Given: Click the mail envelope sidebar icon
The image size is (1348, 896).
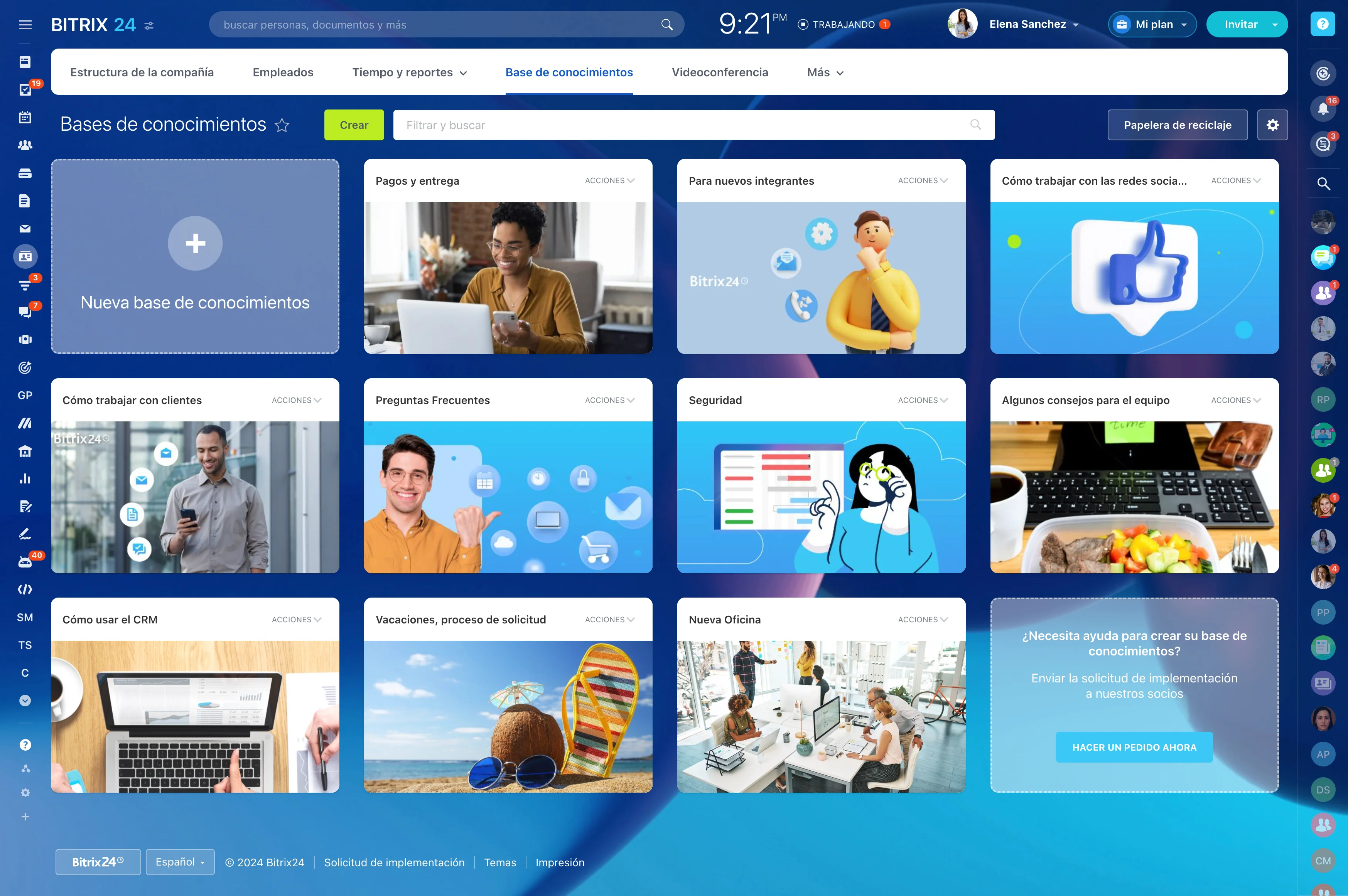Looking at the screenshot, I should [x=25, y=229].
